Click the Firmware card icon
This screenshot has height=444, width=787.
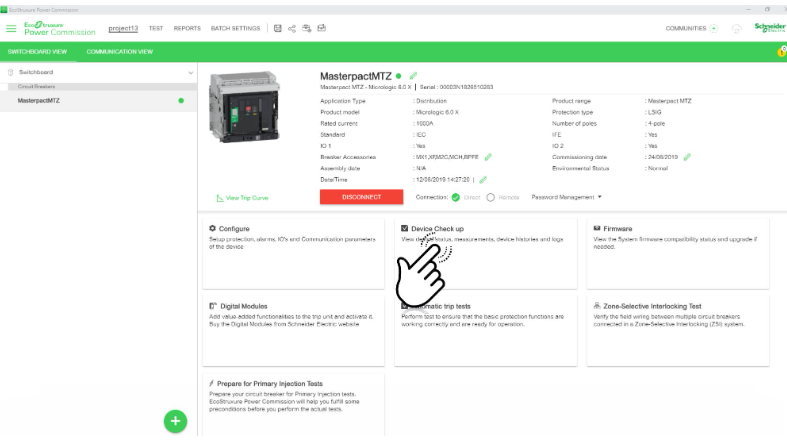pos(597,228)
